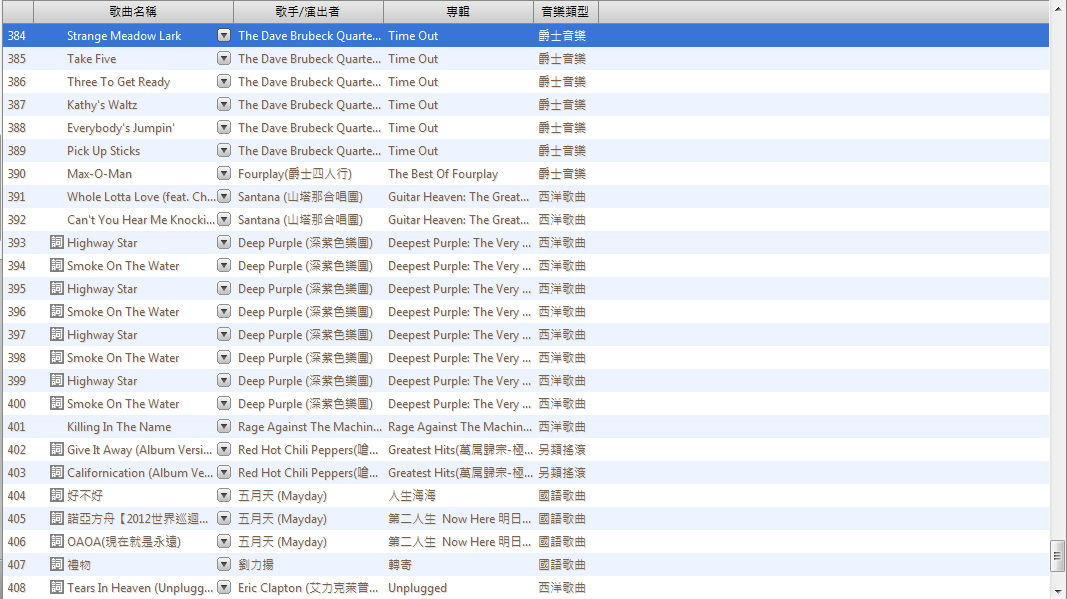Click album Time Out in row 385
Screen dimensions: 1067x599
coord(413,59)
